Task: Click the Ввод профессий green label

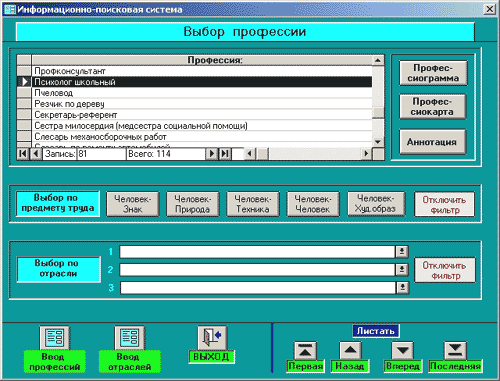Action: click(55, 362)
